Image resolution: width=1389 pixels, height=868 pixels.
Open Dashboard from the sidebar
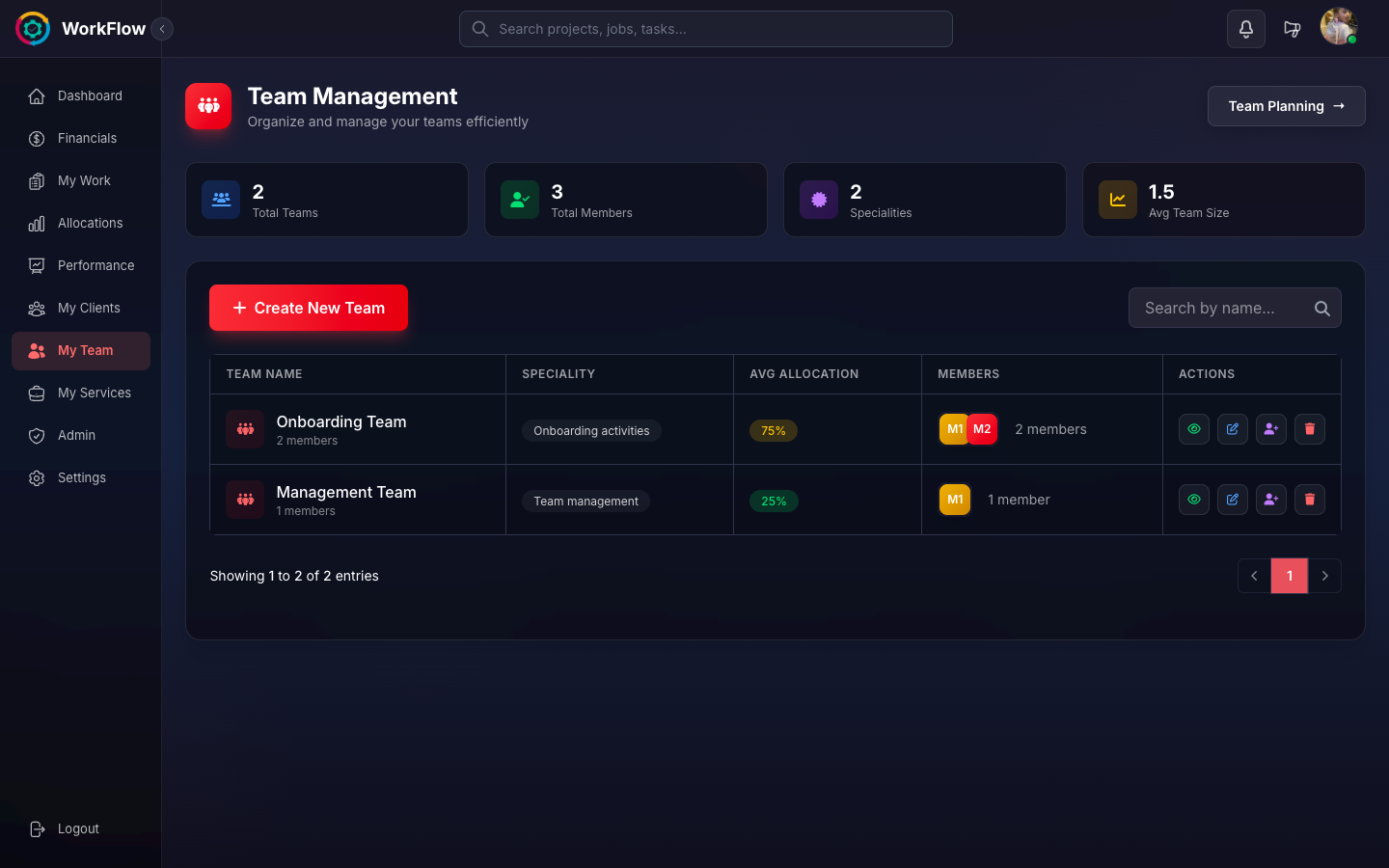pos(90,95)
